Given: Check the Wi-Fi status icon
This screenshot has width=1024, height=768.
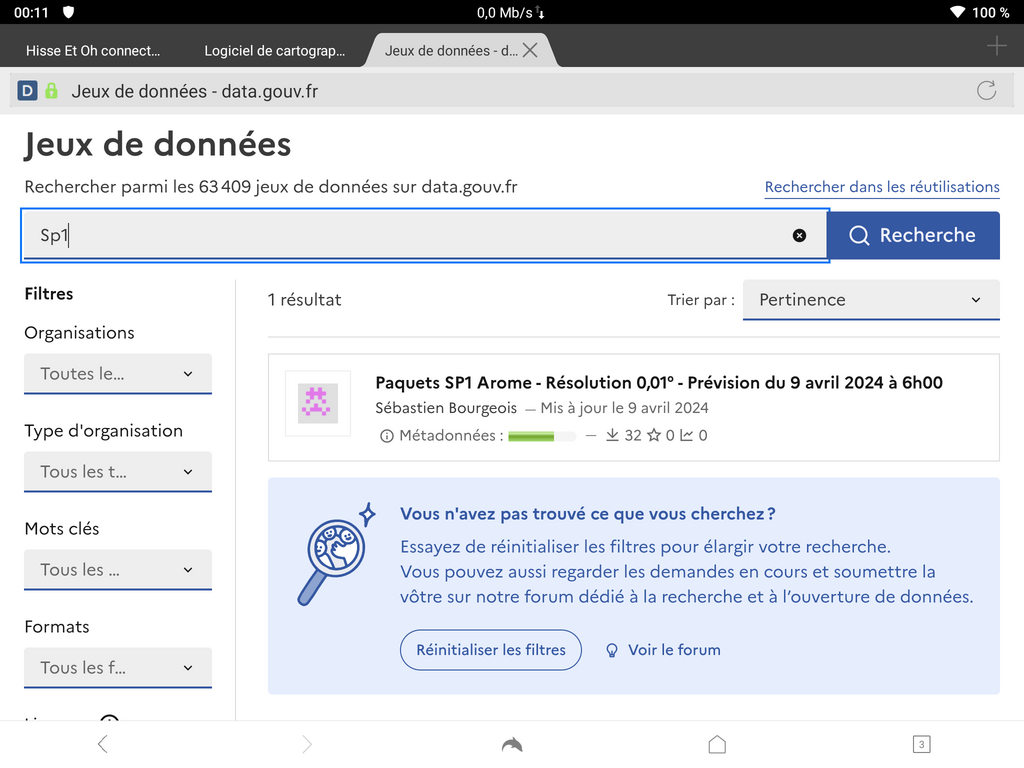Looking at the screenshot, I should click(x=957, y=12).
